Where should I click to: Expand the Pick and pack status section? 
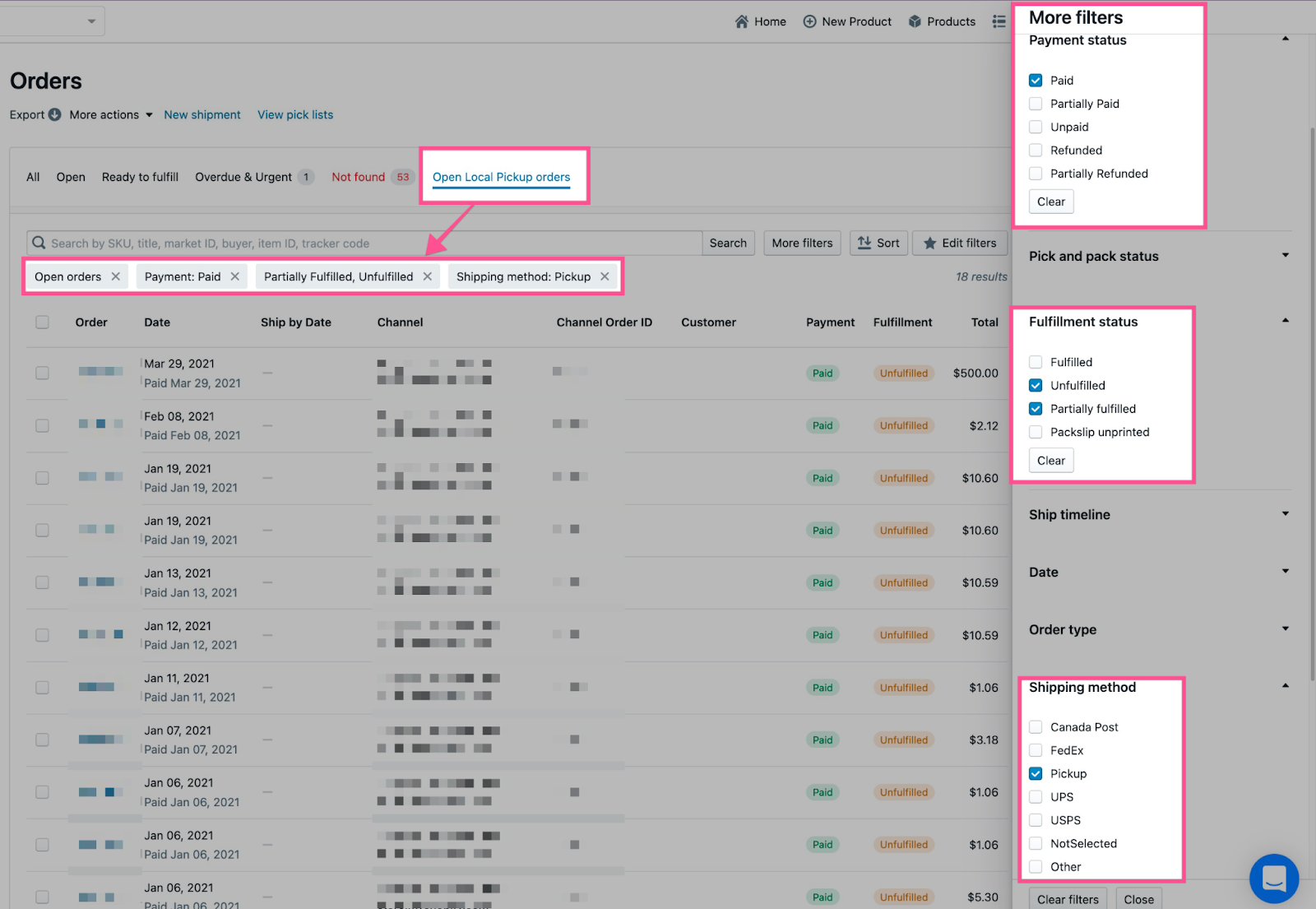tap(1285, 256)
